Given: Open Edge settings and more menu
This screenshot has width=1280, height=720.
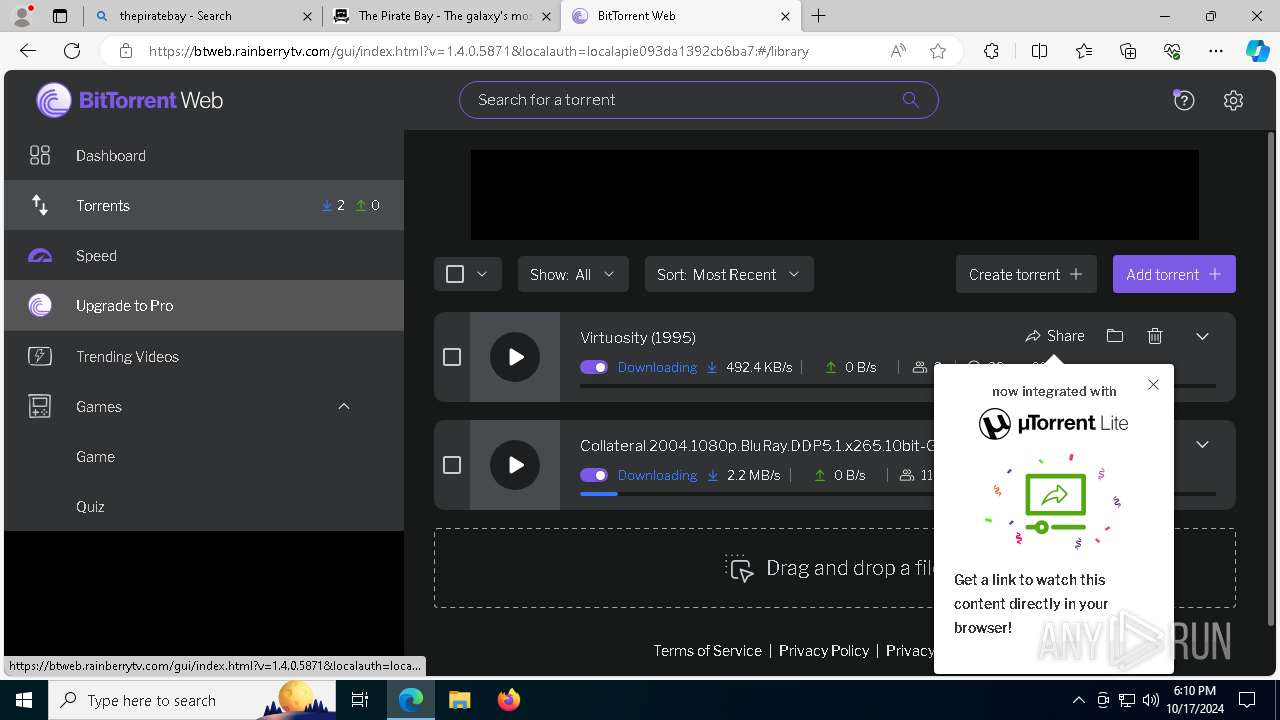Looking at the screenshot, I should 1216,51.
